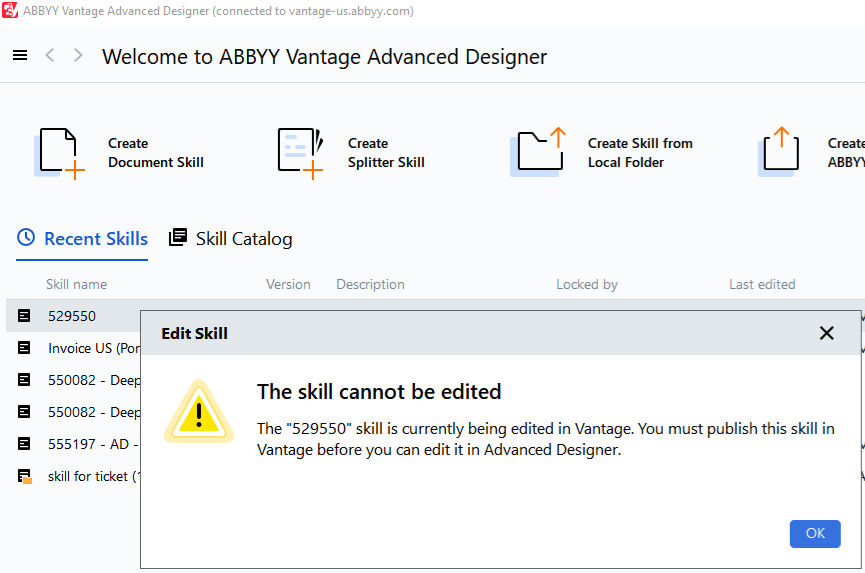Image resolution: width=865 pixels, height=573 pixels.
Task: Select the second 550082 - Deep skill name
Action: coord(94,412)
